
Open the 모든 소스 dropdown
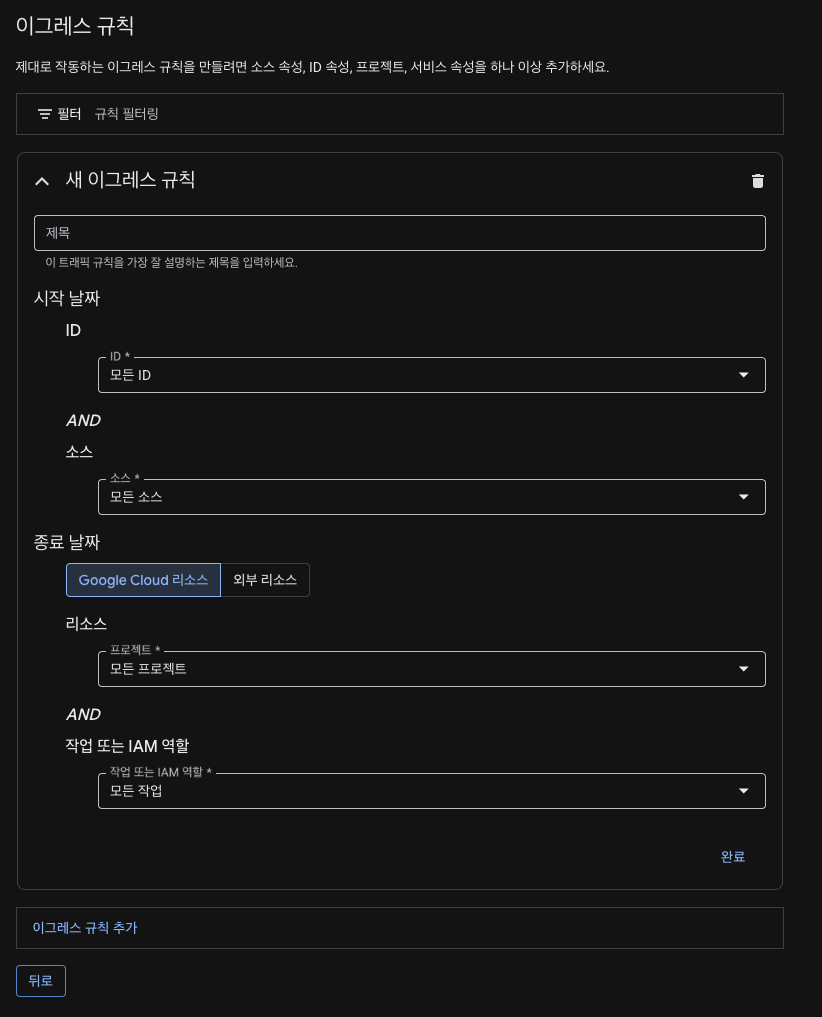[x=431, y=497]
